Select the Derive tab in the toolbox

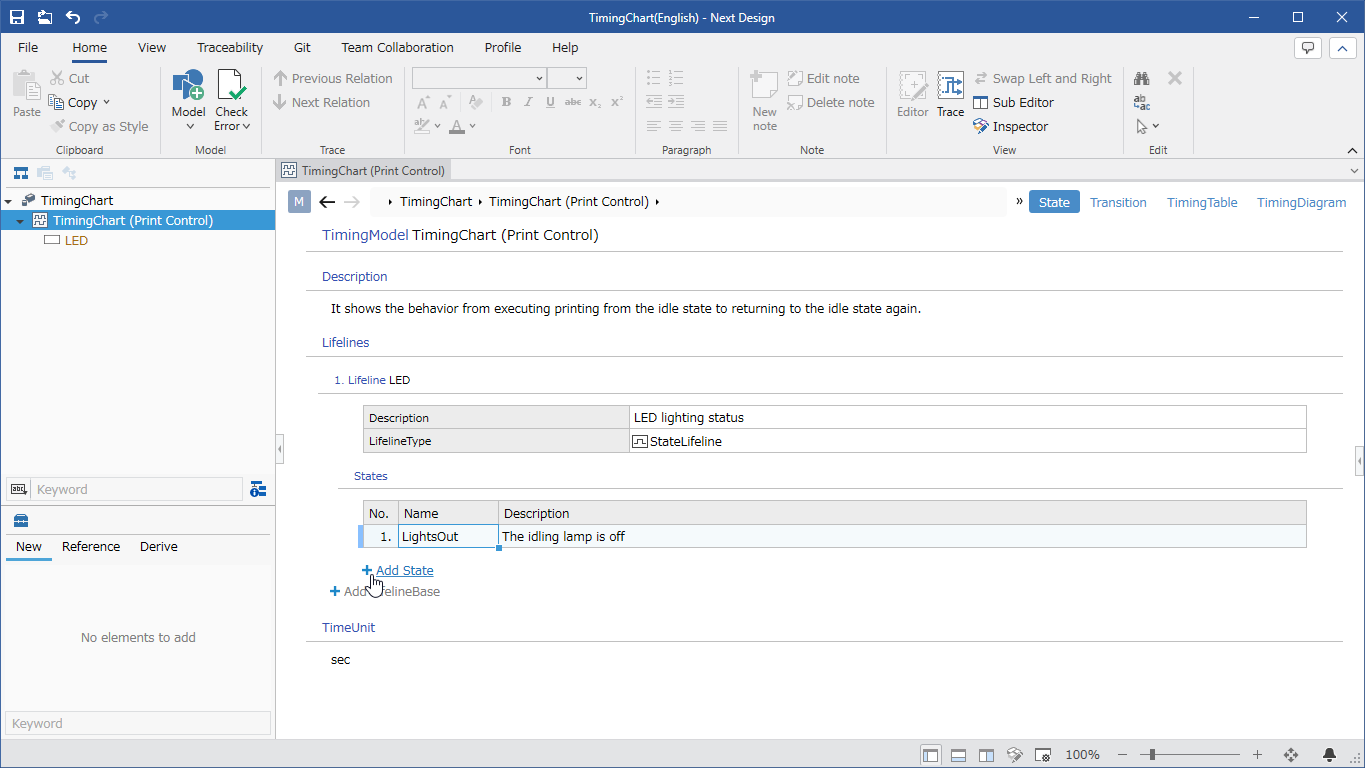click(159, 547)
